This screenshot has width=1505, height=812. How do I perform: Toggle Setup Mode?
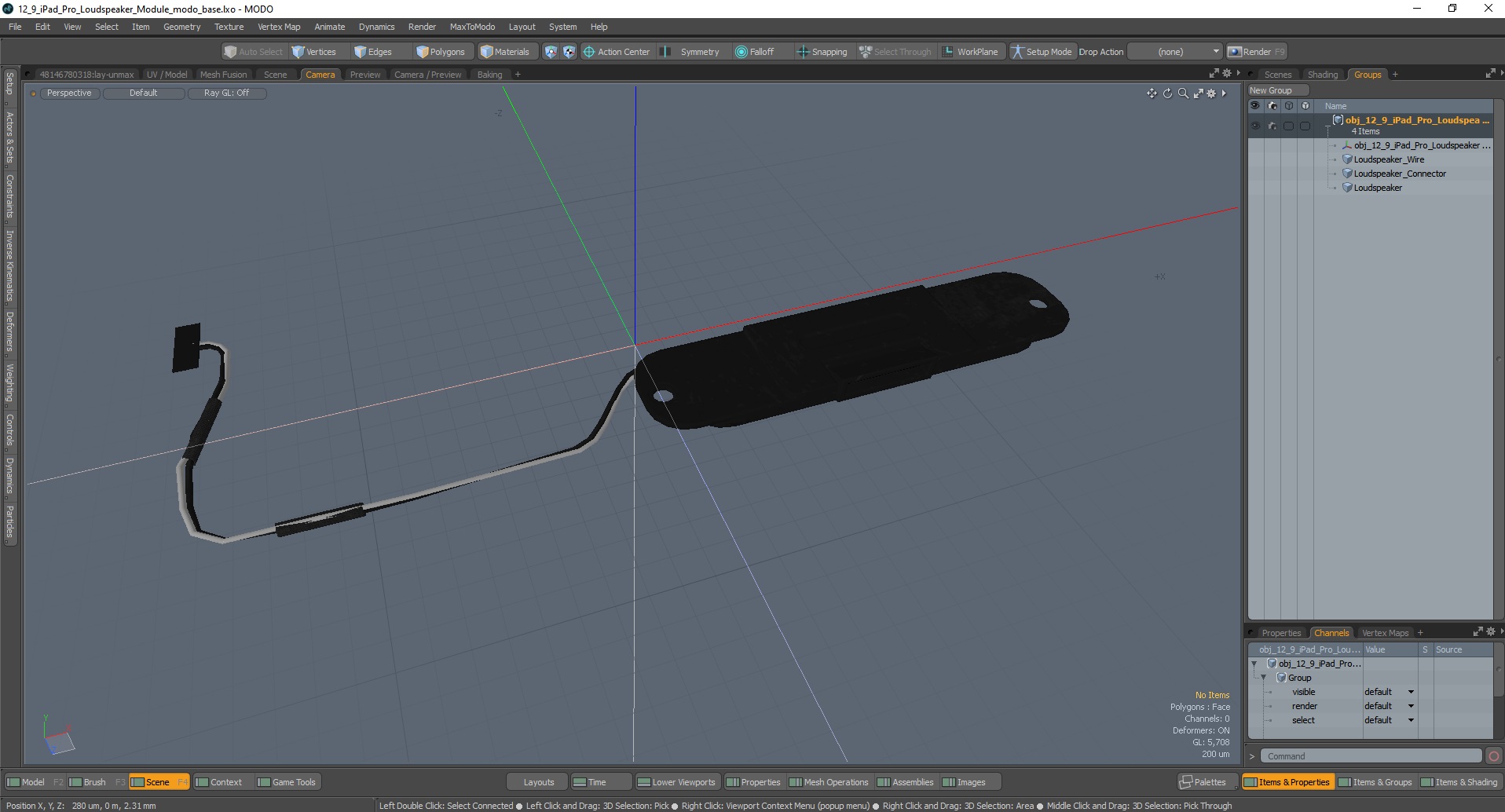tap(1041, 52)
